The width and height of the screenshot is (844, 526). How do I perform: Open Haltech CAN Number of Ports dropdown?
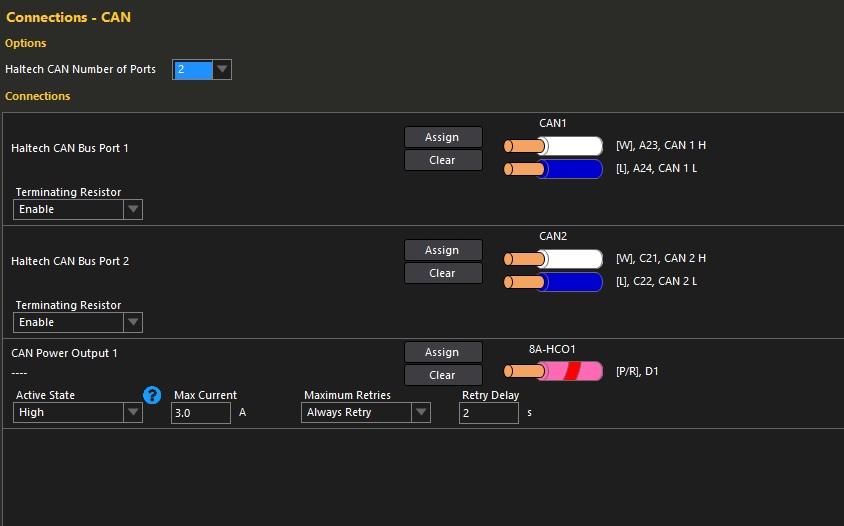coord(202,69)
